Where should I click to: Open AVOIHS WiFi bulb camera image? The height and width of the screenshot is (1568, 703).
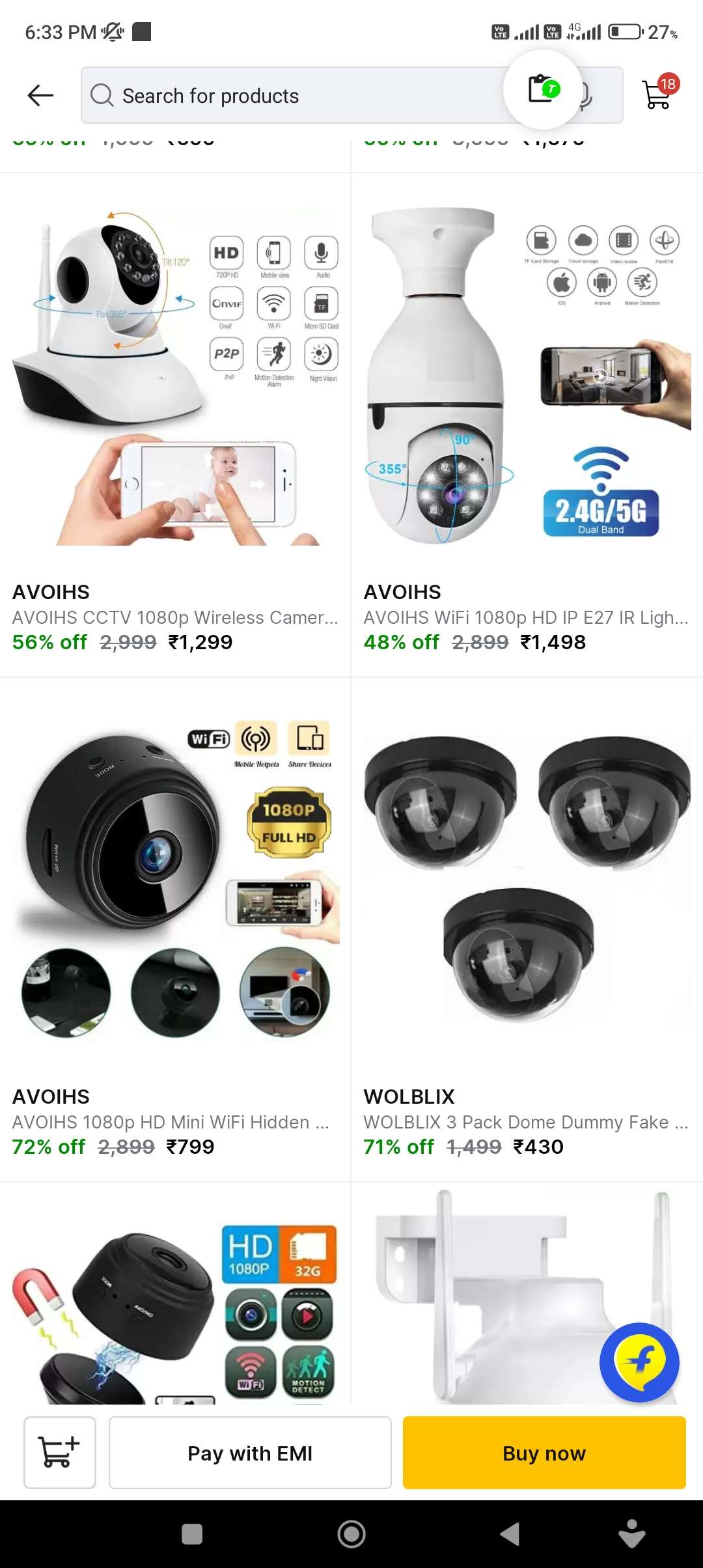coord(527,376)
